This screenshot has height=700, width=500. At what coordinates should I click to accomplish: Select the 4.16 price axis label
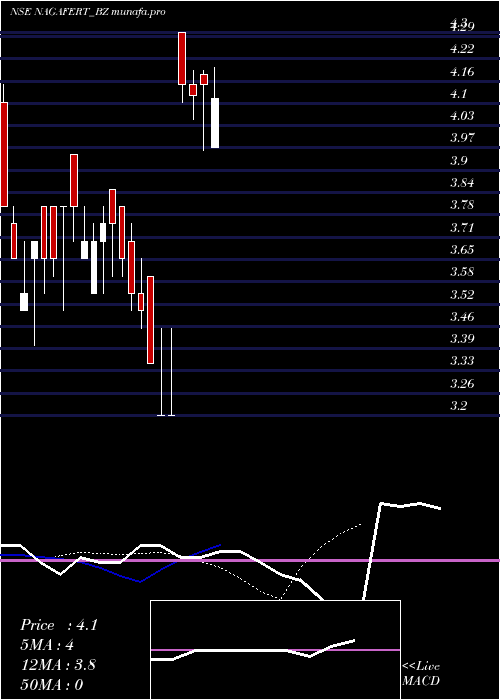coord(462,71)
